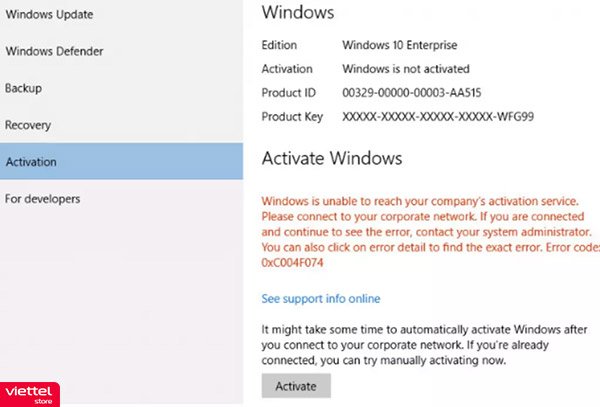The height and width of the screenshot is (407, 600).
Task: Click the Edition label
Action: [x=279, y=45]
